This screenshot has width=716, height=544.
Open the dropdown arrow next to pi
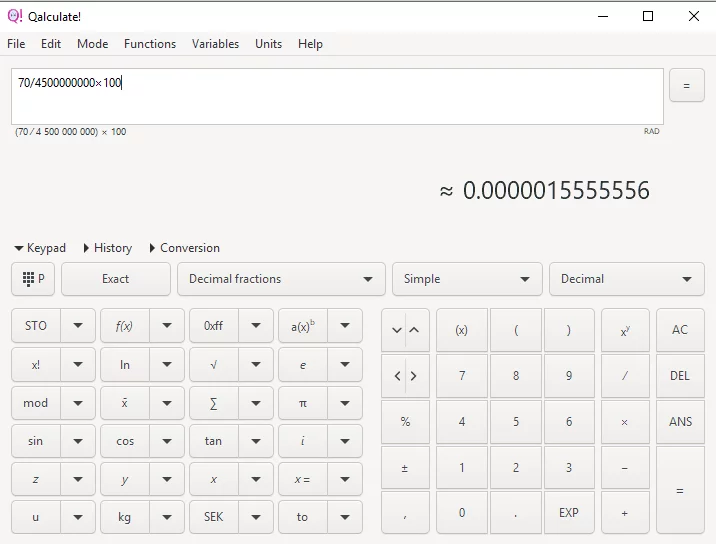[345, 403]
